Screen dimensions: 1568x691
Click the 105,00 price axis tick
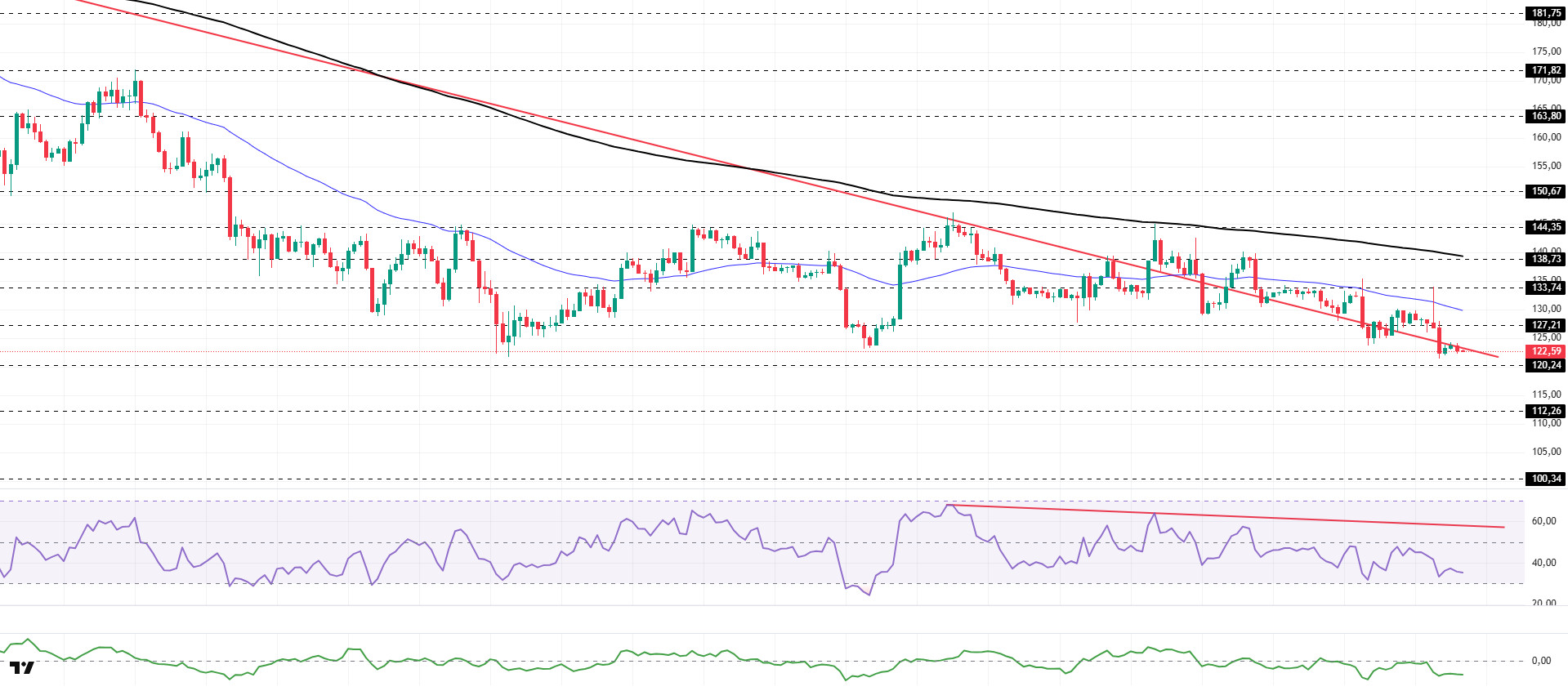coord(1545,452)
